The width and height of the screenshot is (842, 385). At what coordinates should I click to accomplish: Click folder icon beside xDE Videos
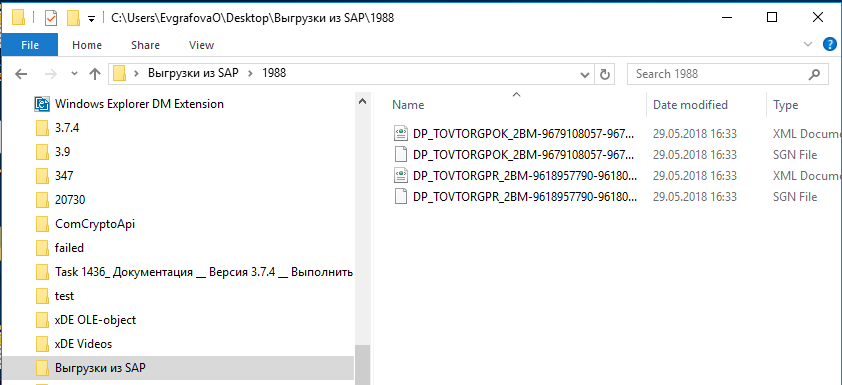[42, 344]
